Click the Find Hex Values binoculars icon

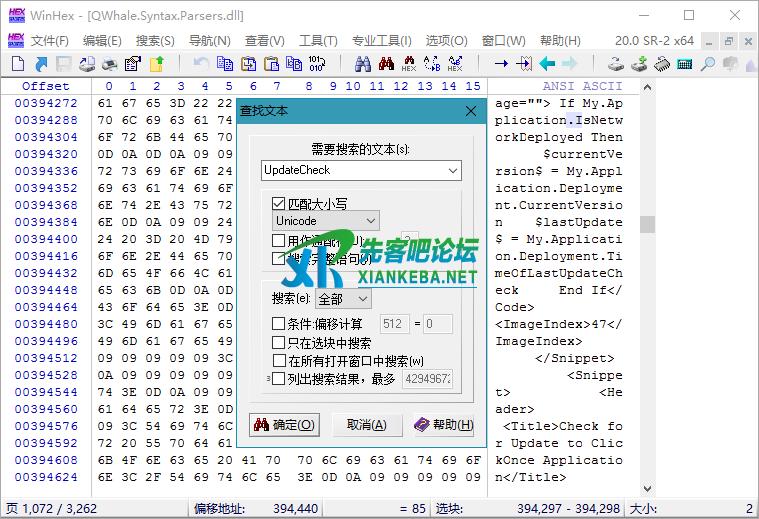coord(409,64)
